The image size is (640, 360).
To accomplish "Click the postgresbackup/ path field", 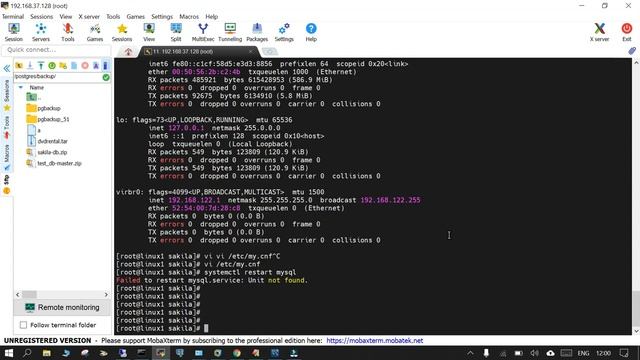I will click(58, 76).
